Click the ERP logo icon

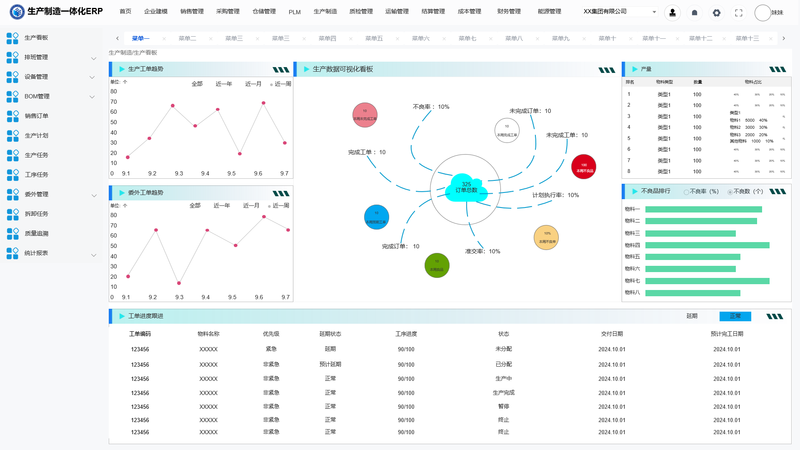pos(17,12)
